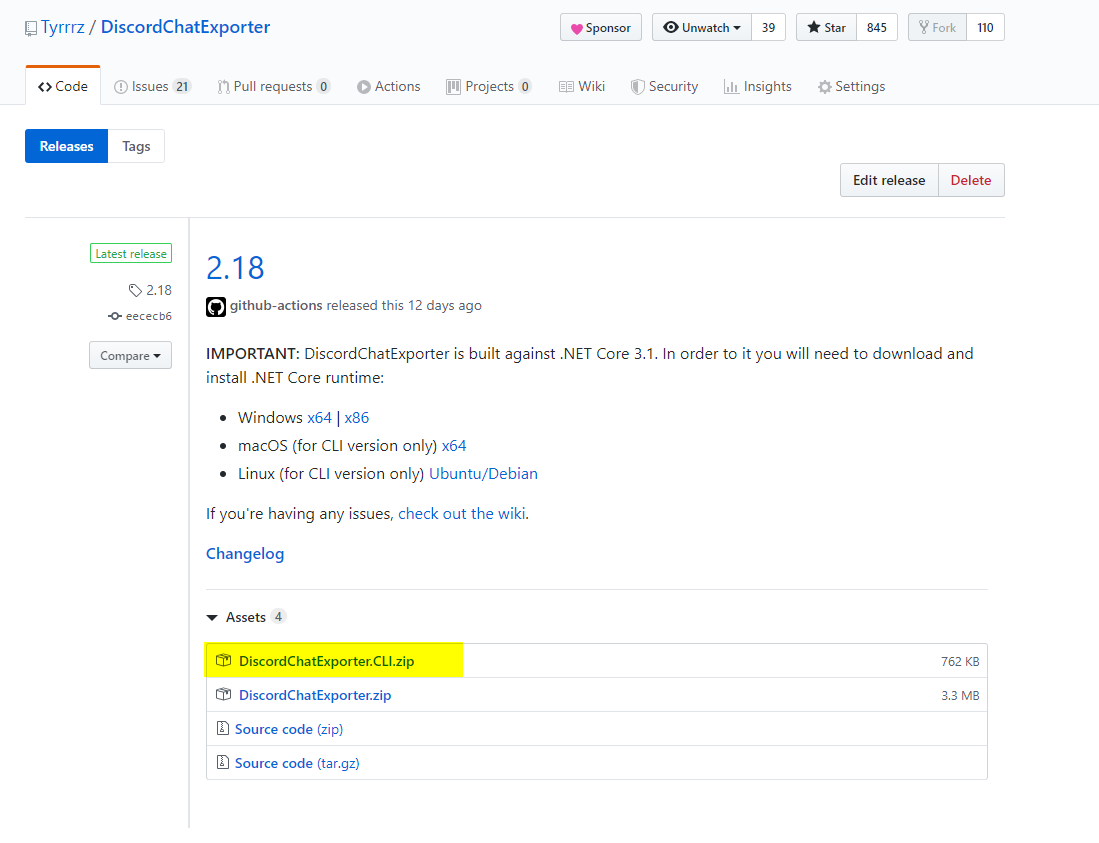The height and width of the screenshot is (843, 1099).
Task: Open the Insights tab
Action: click(758, 86)
